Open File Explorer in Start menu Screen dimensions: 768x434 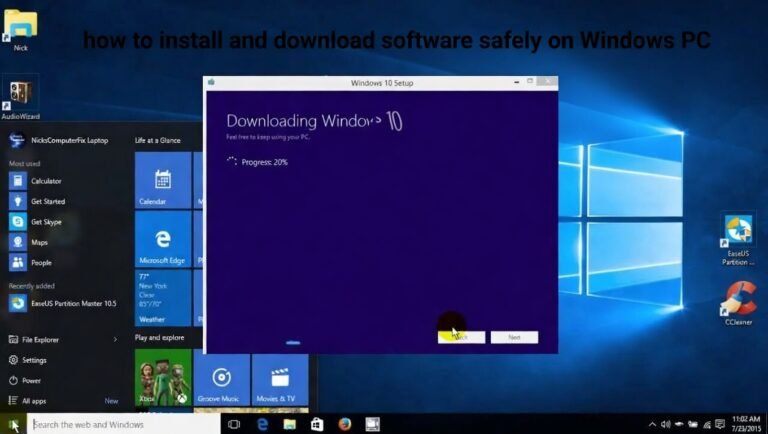click(x=34, y=339)
